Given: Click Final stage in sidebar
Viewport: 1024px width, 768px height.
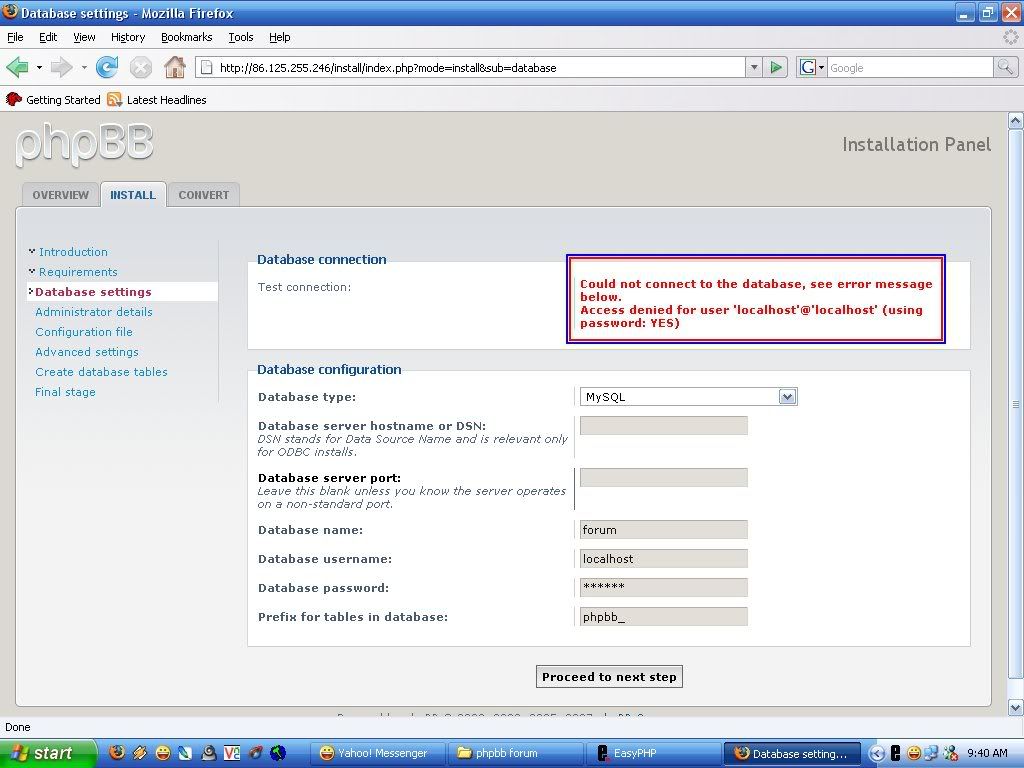Looking at the screenshot, I should click(65, 392).
